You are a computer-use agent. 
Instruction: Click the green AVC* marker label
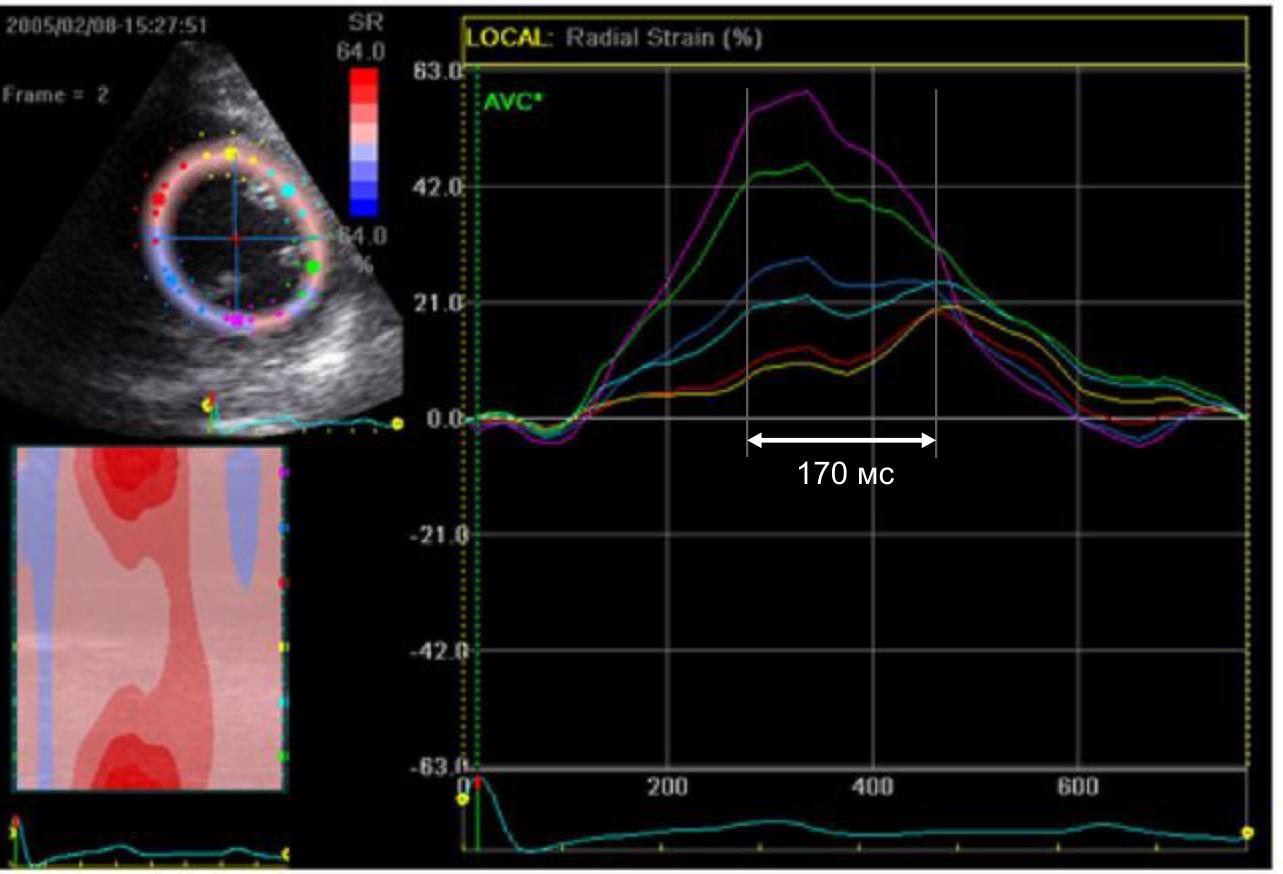coord(510,101)
